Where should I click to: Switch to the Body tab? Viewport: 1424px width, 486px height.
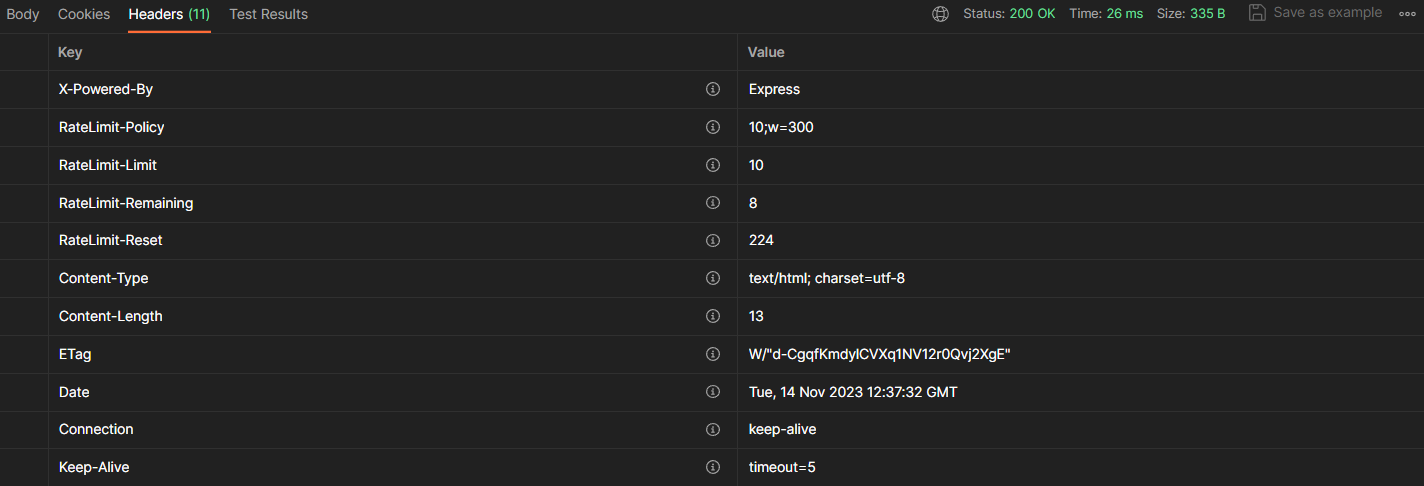tap(23, 14)
